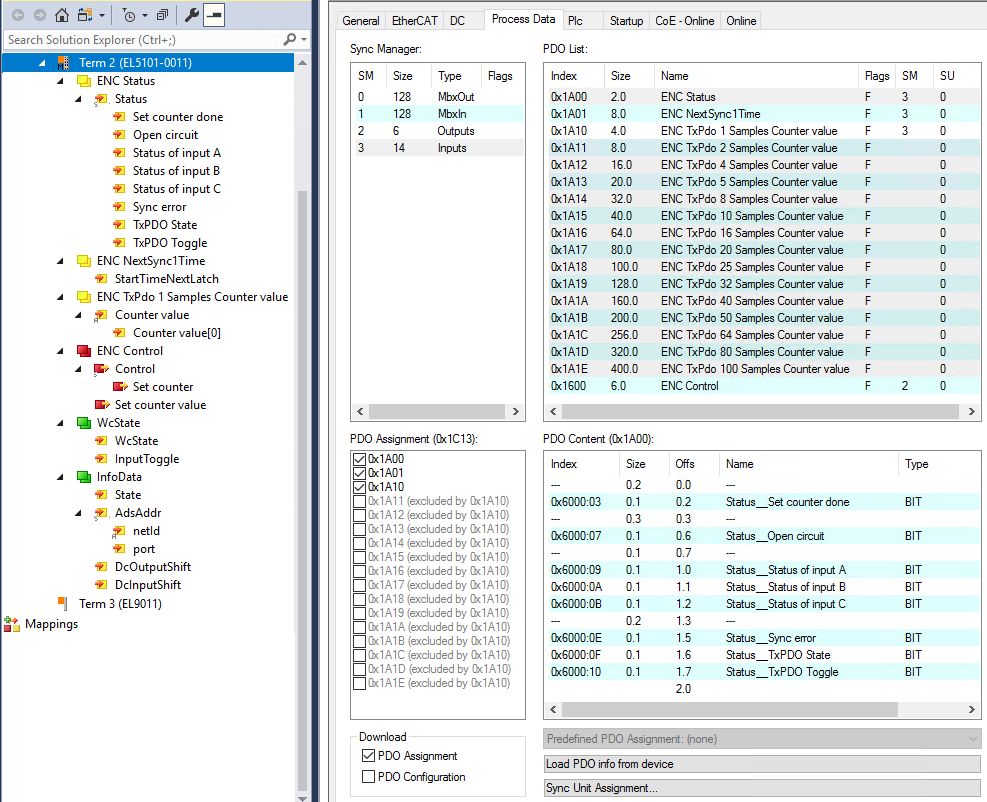987x802 pixels.
Task: Click the Sync error input variable icon
Action: pyautogui.click(x=119, y=207)
